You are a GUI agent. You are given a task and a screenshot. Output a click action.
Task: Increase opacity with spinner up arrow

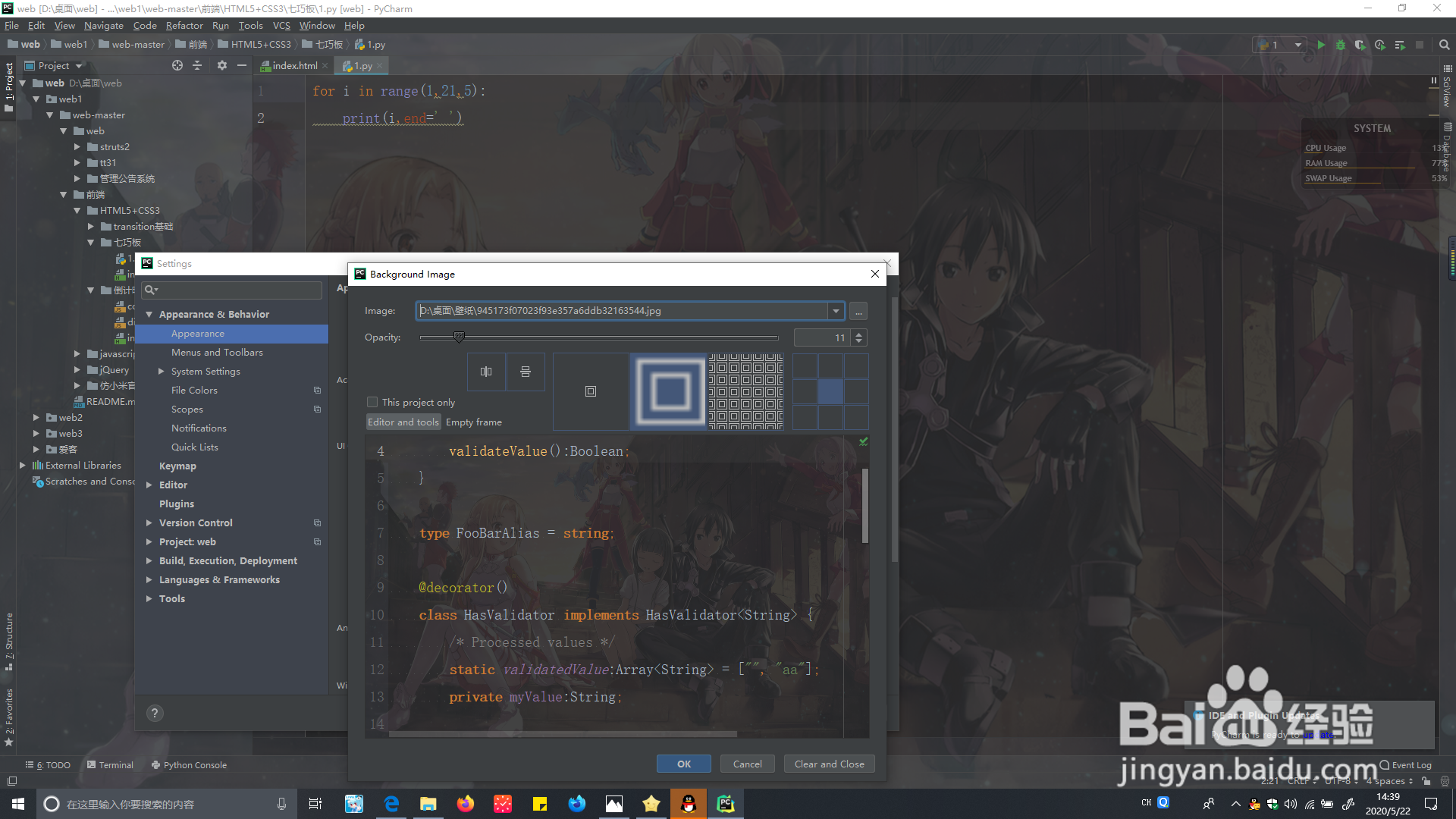point(858,334)
